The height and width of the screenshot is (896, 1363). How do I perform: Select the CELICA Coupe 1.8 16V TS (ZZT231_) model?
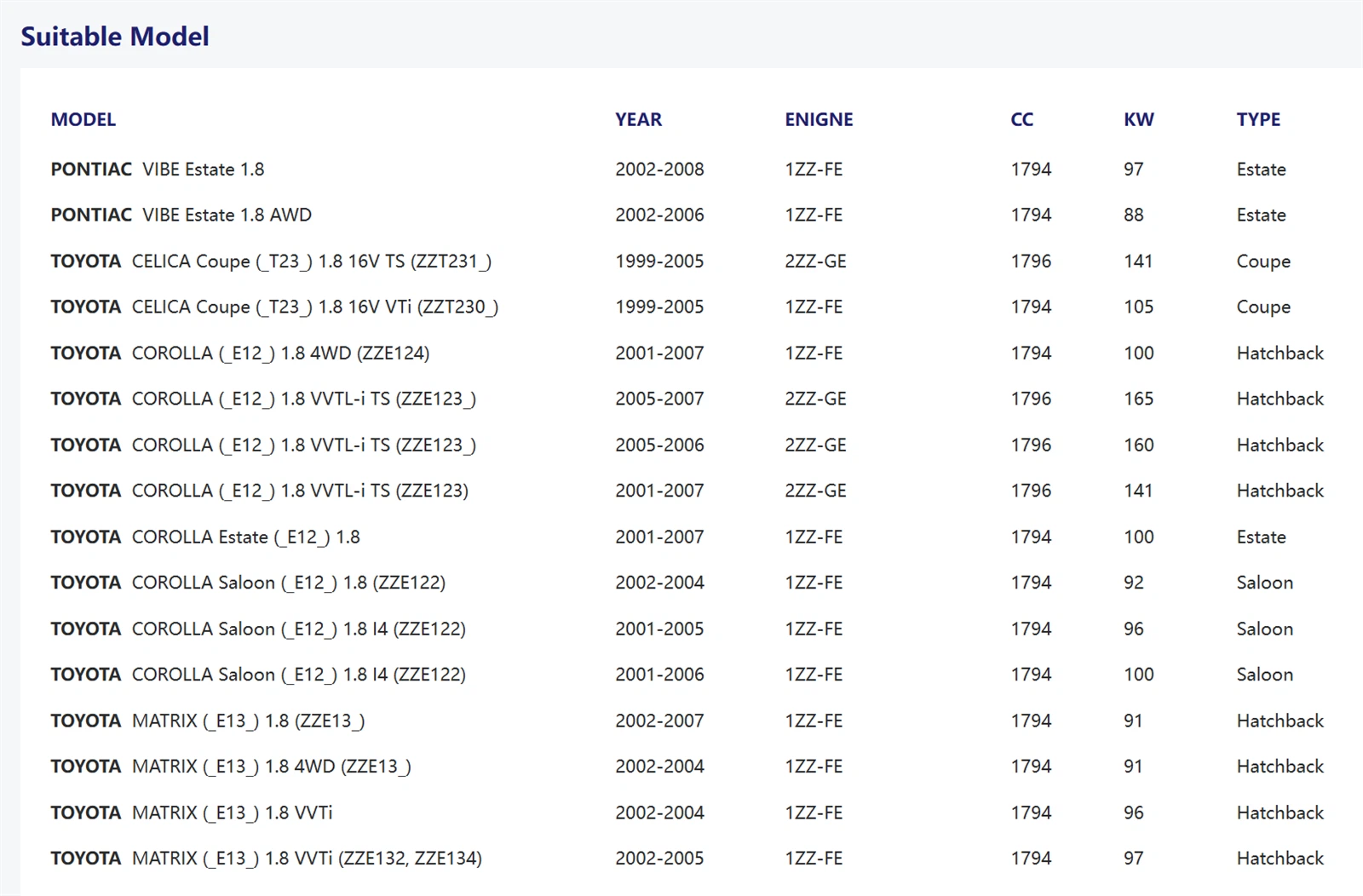tap(271, 261)
